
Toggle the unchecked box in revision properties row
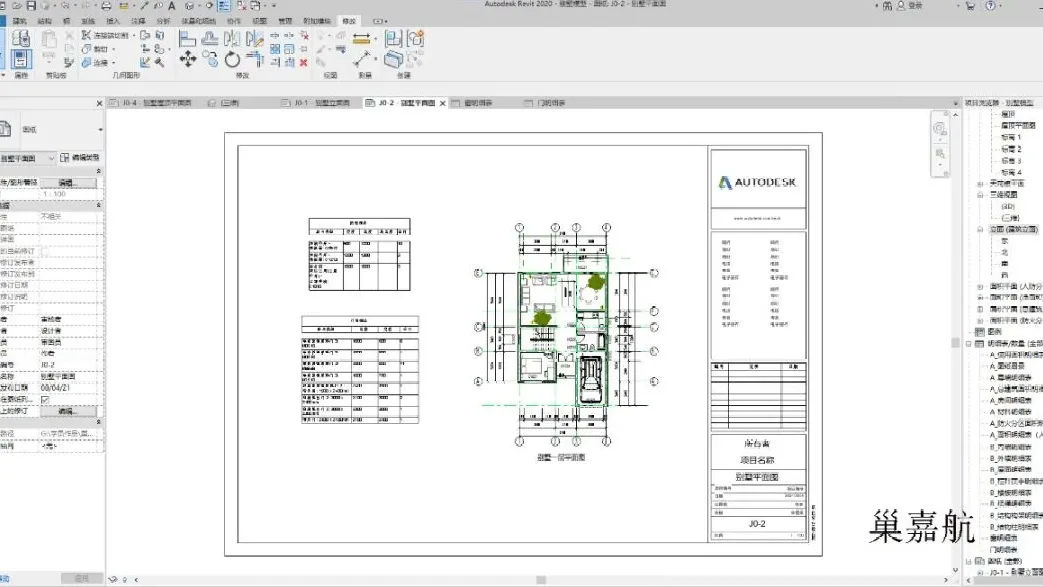45,251
